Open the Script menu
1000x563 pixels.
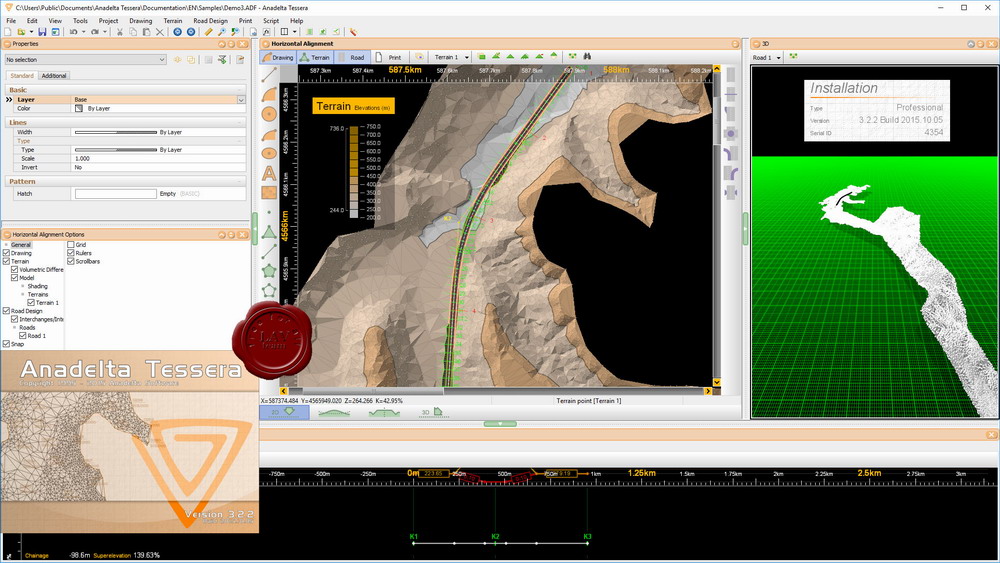(x=271, y=20)
